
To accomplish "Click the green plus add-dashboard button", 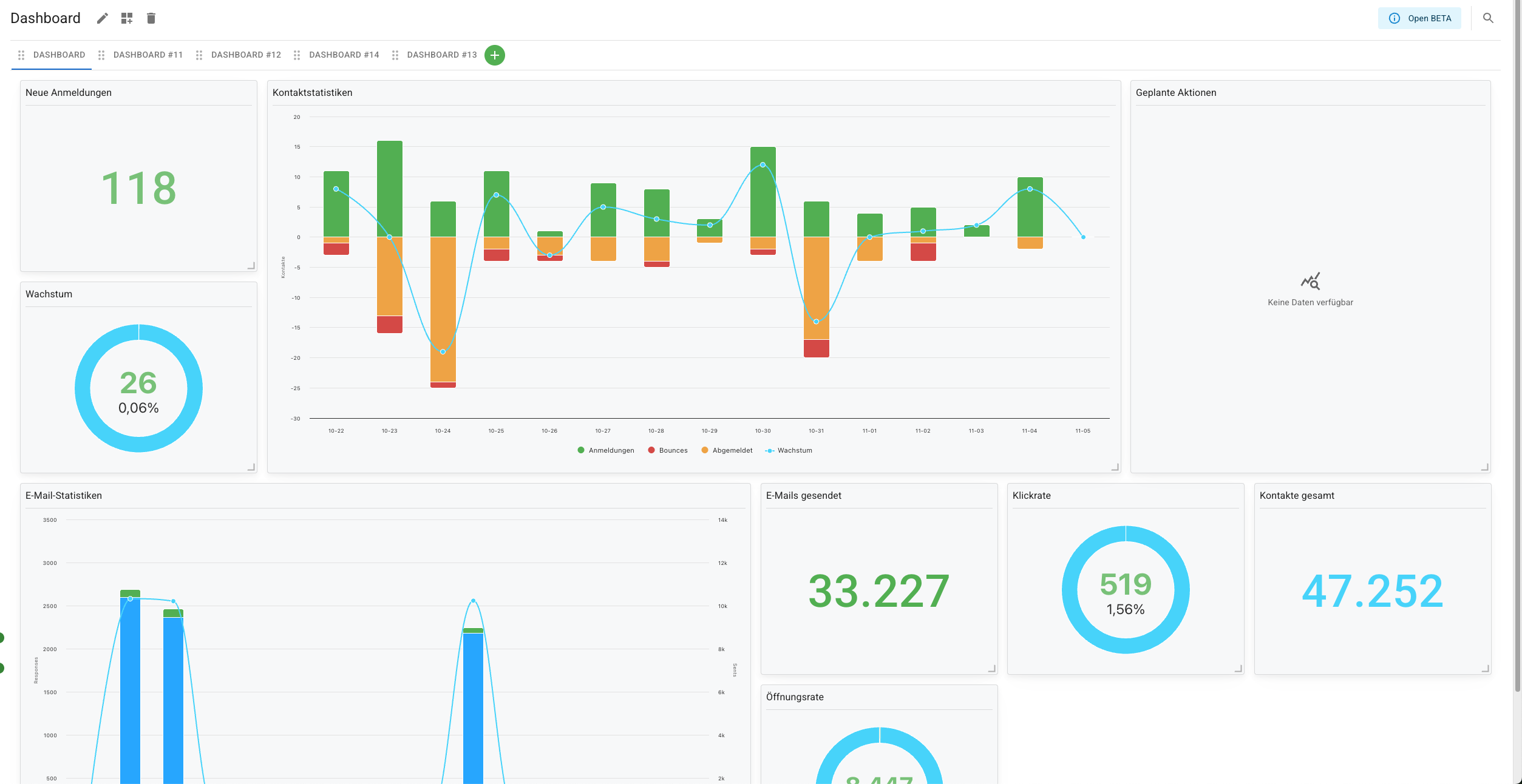I will 495,55.
